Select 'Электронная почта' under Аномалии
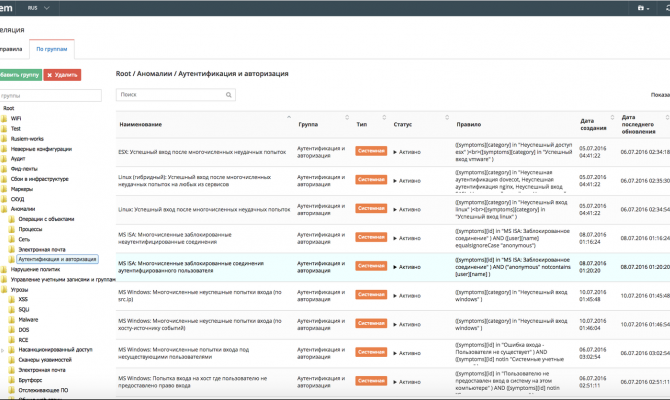 click(41, 250)
